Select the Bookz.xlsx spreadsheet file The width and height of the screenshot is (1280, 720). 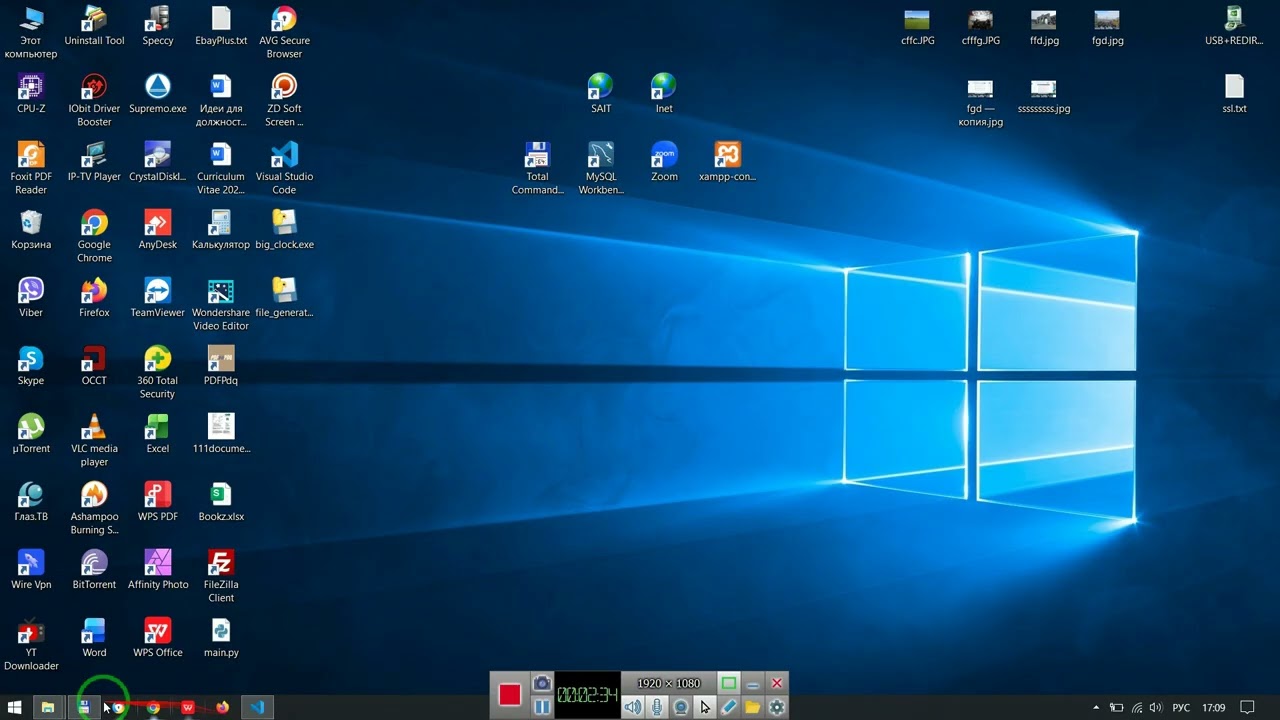click(221, 502)
